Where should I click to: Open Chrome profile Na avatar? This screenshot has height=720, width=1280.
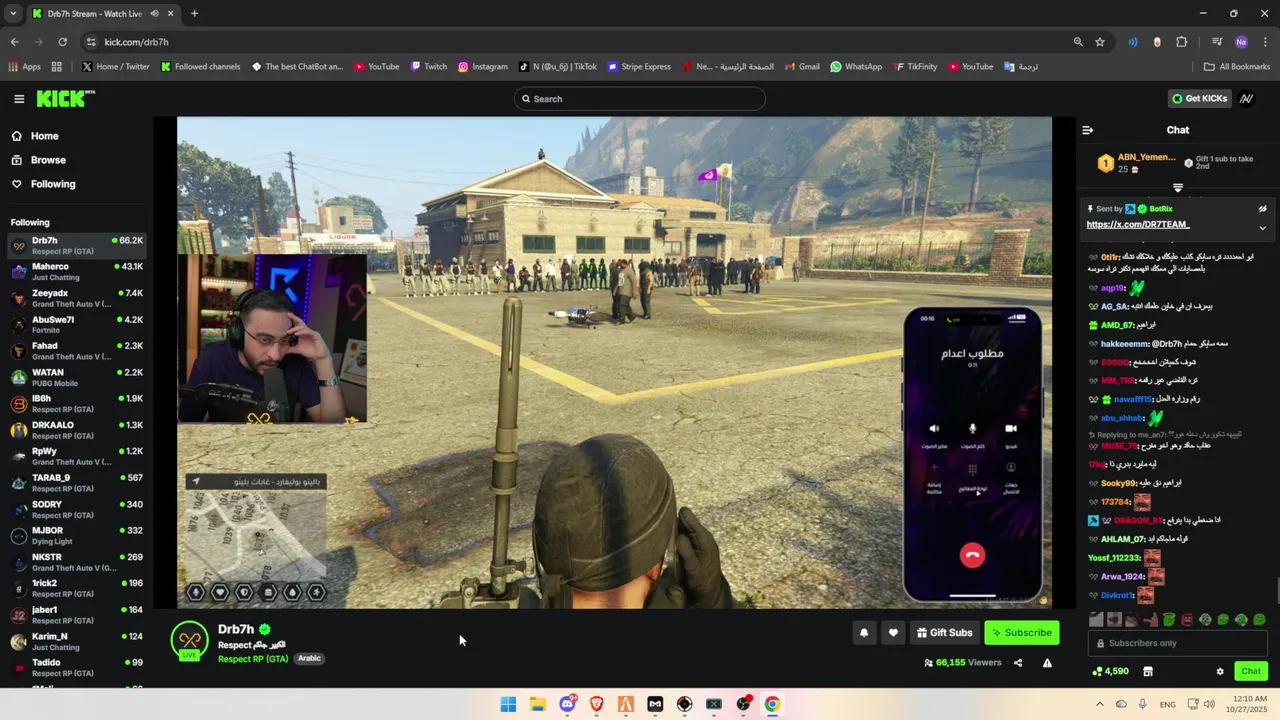click(x=1241, y=42)
